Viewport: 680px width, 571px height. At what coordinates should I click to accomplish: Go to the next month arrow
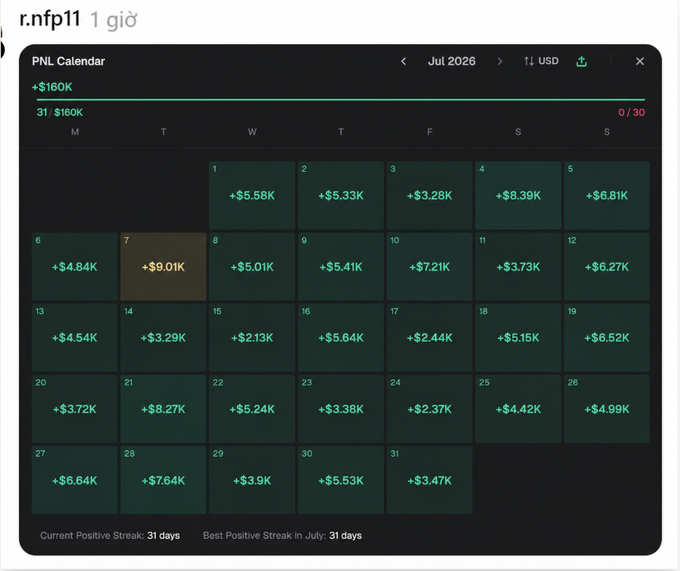pyautogui.click(x=500, y=62)
